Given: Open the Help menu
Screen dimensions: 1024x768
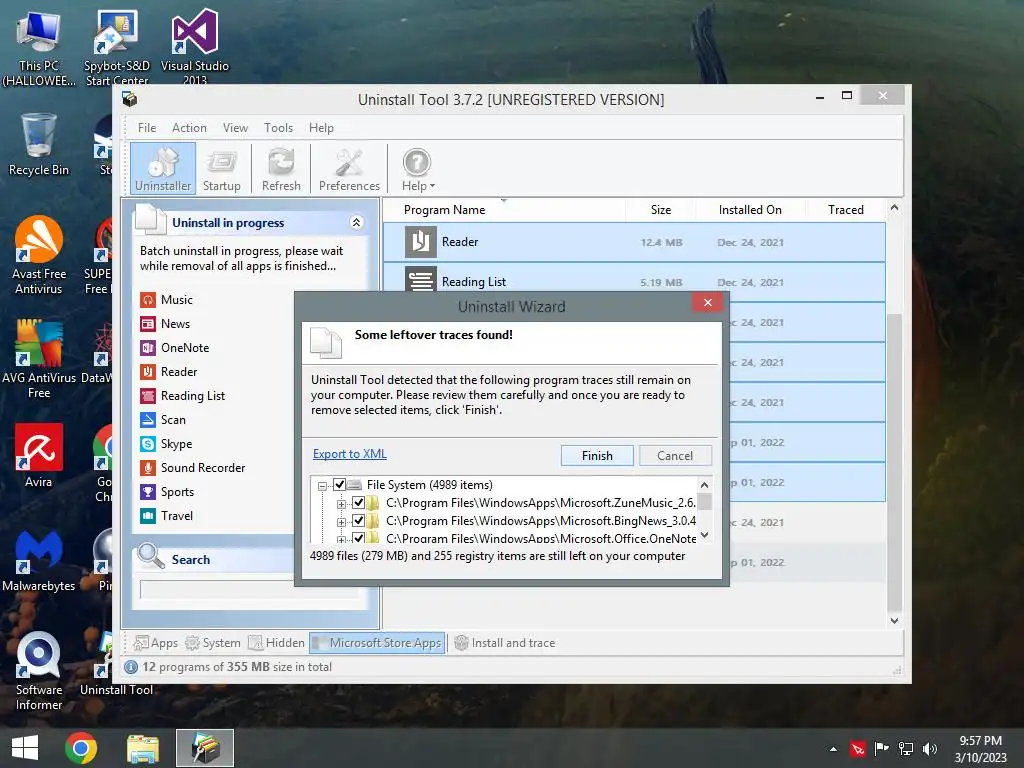Looking at the screenshot, I should click(321, 128).
